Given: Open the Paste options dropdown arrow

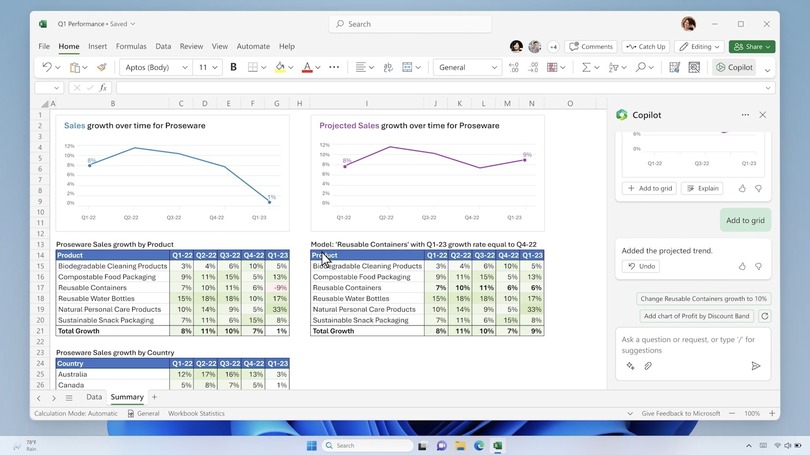Looking at the screenshot, I should click(x=85, y=68).
